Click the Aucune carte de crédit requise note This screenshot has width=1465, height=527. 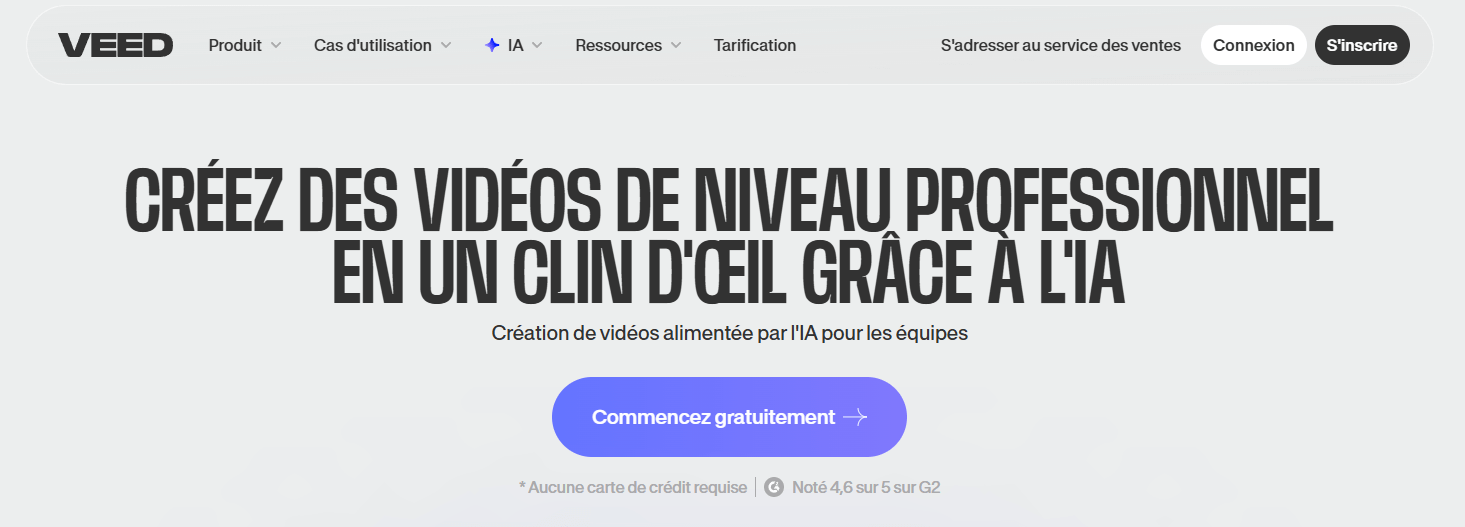pyautogui.click(x=633, y=488)
